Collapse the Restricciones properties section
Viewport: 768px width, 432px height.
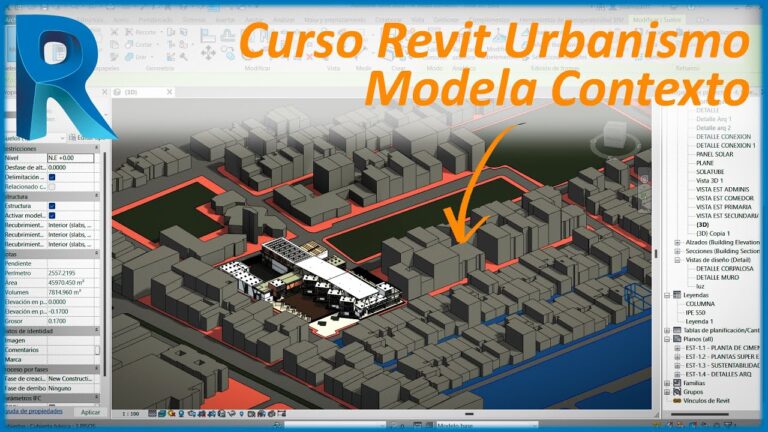(96, 148)
